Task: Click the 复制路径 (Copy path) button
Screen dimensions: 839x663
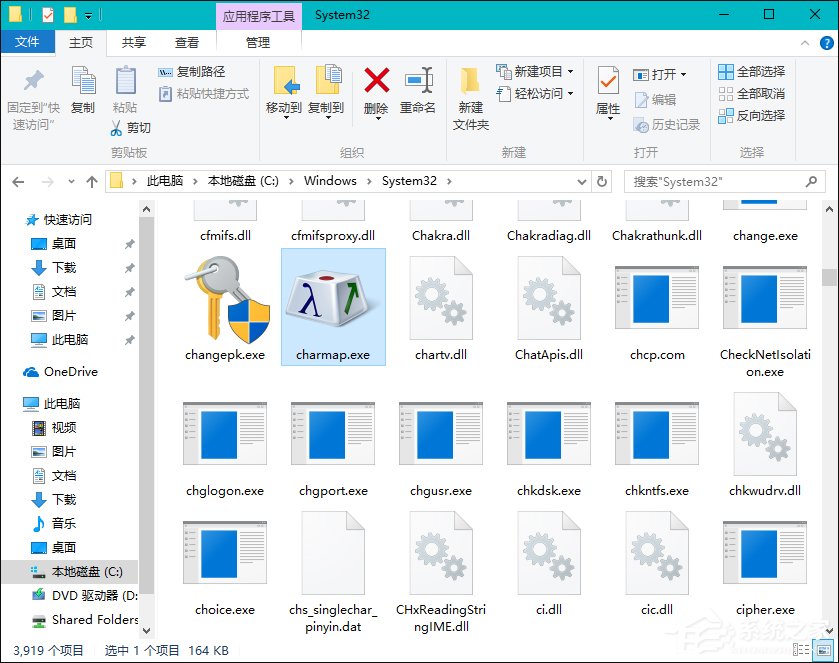Action: (189, 73)
